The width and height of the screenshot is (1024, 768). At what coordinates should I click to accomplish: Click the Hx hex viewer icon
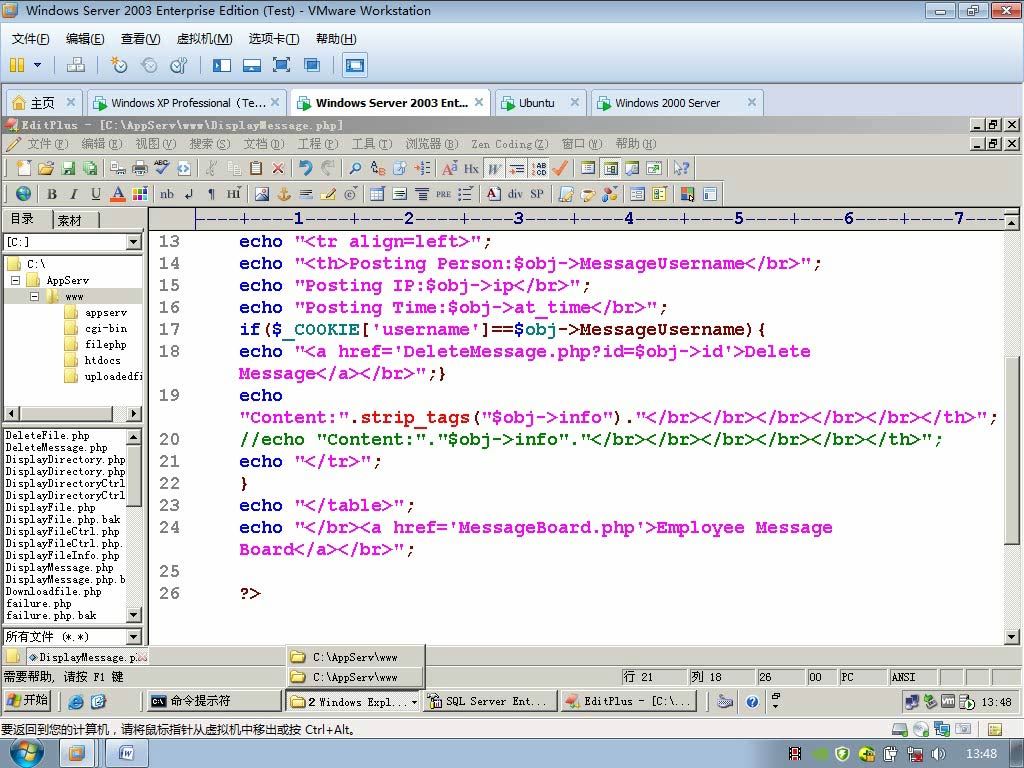coord(471,168)
